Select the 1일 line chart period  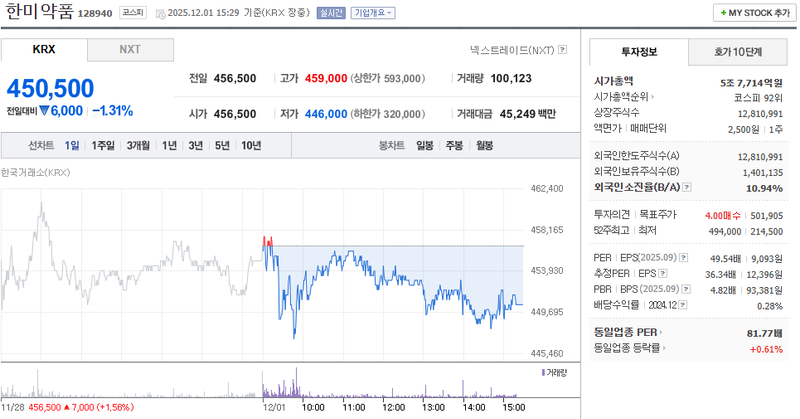coord(72,145)
